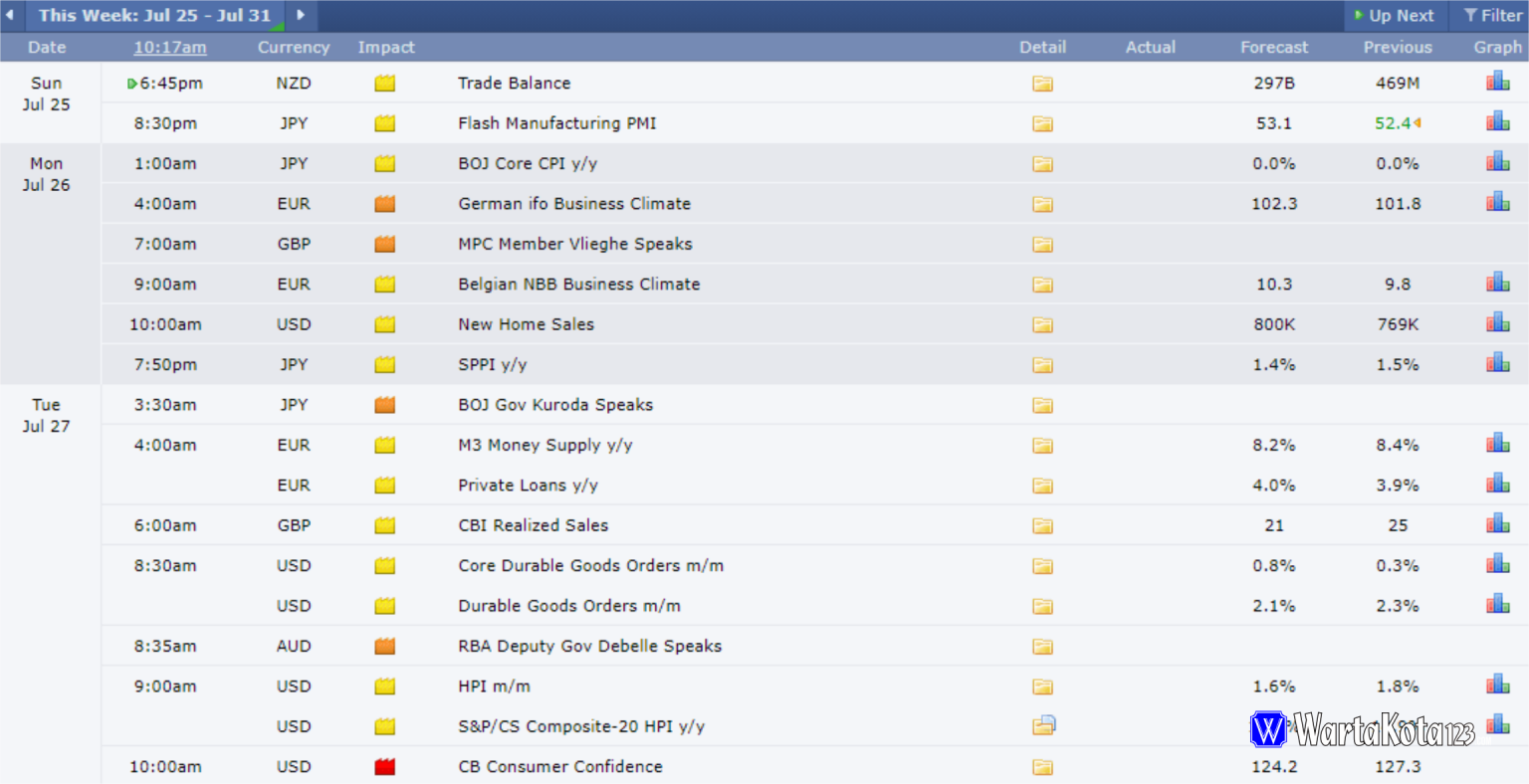Open detail folder for CB Consumer Confidence

[1042, 767]
